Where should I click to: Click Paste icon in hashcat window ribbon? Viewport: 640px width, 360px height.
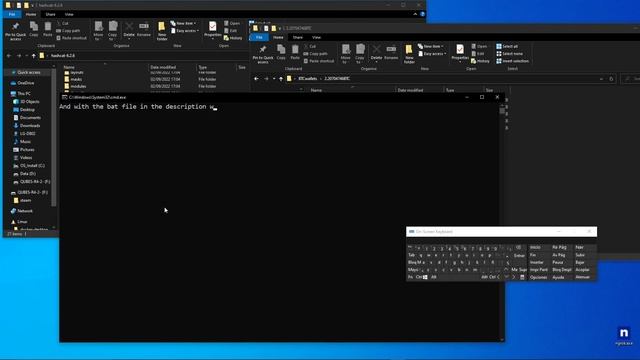click(48, 29)
